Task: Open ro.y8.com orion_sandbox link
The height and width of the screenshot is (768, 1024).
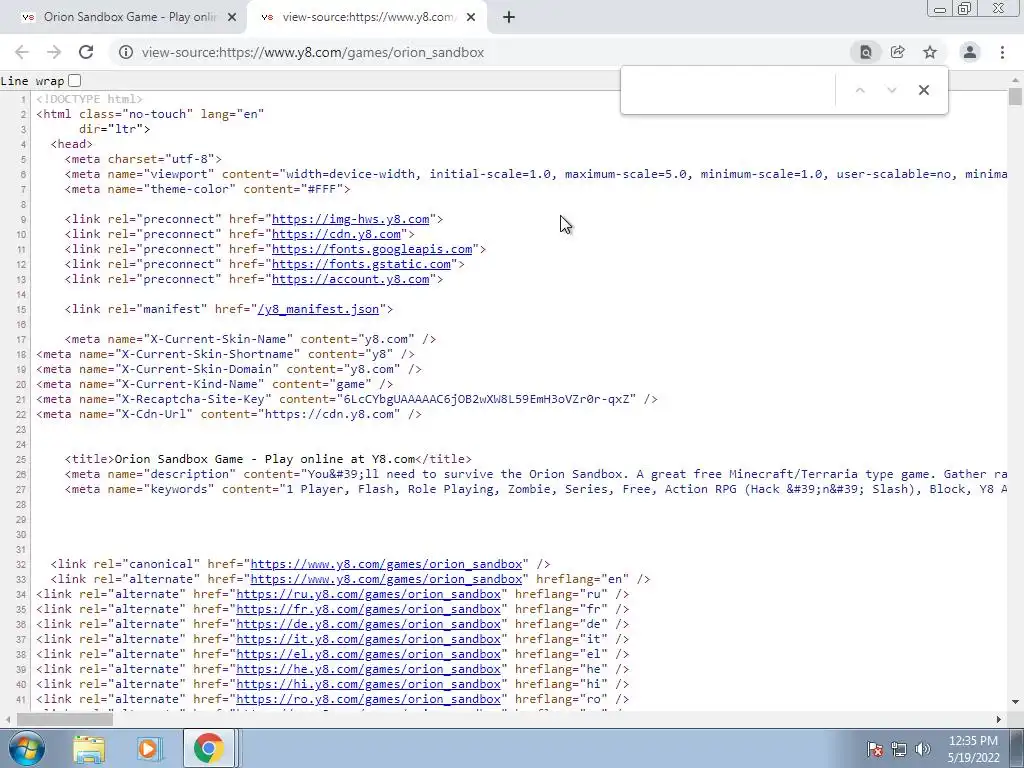Action: point(368,699)
